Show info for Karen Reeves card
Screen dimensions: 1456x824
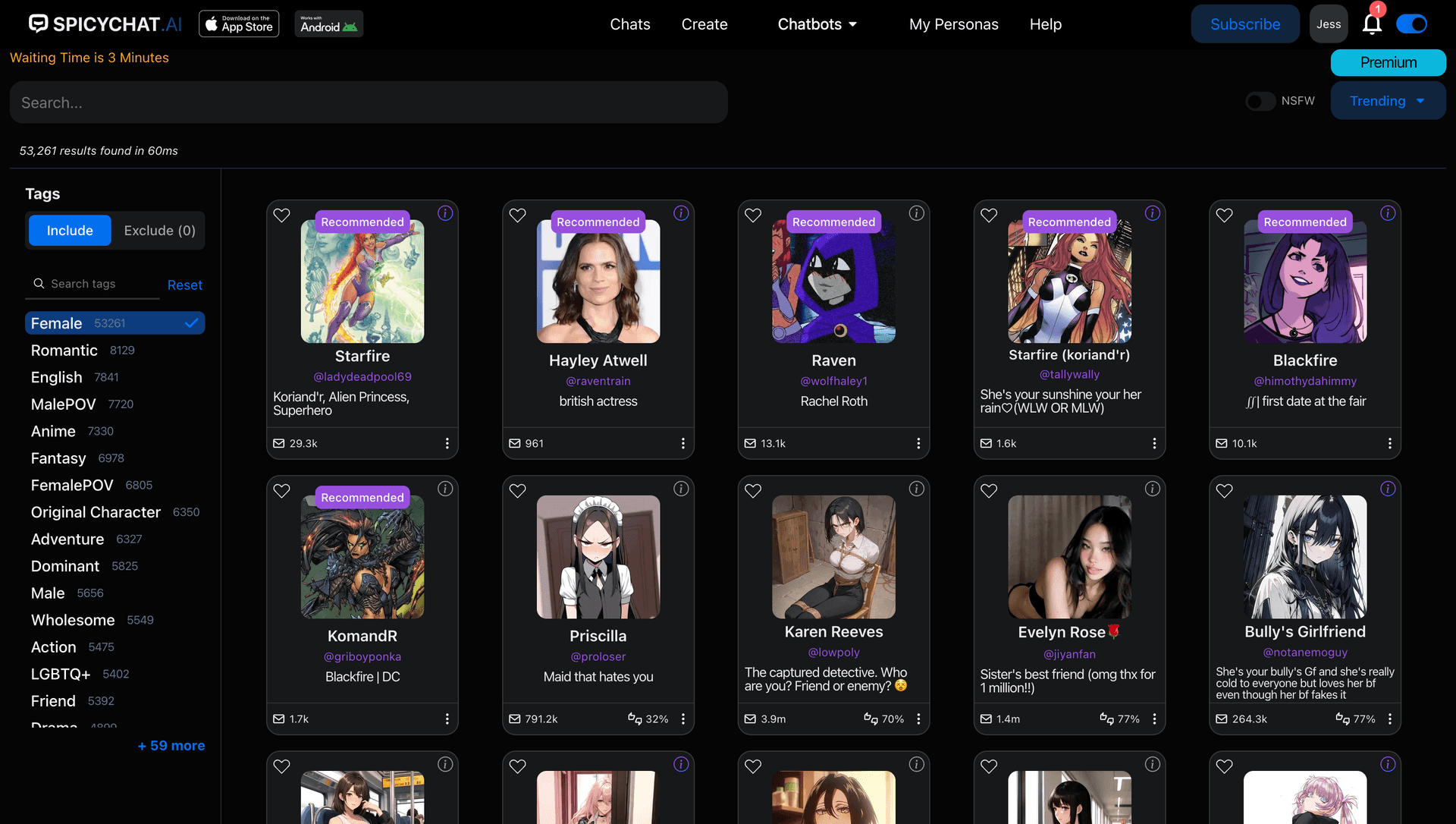(916, 489)
